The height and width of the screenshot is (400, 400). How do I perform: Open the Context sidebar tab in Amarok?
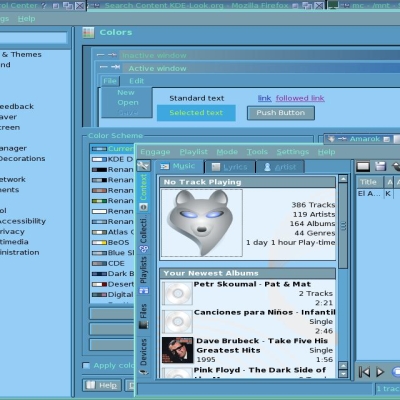click(143, 192)
